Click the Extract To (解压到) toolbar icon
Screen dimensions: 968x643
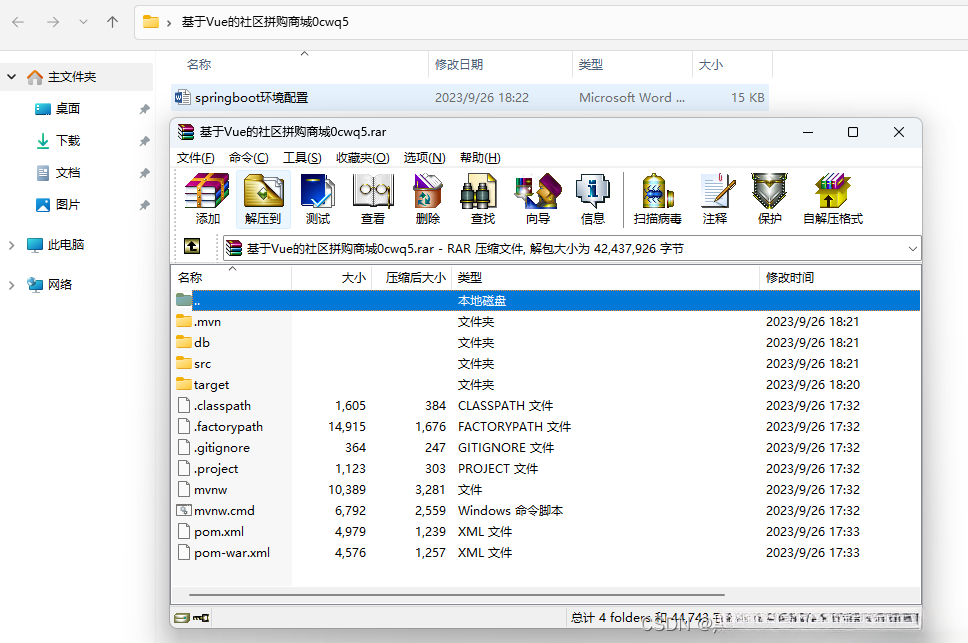[x=263, y=199]
